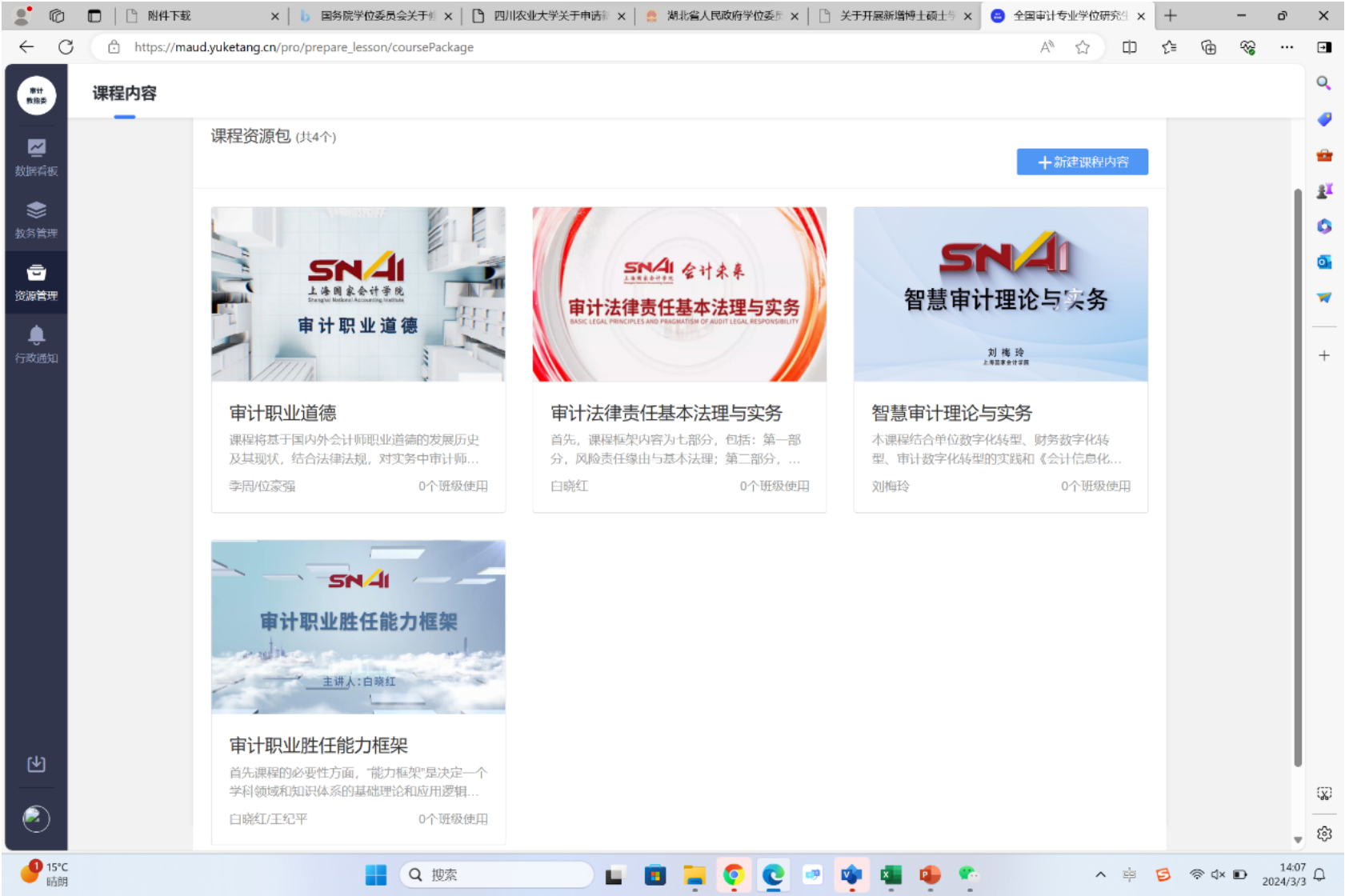
Task: Expand hidden system tray icons chevron
Action: 1100,874
